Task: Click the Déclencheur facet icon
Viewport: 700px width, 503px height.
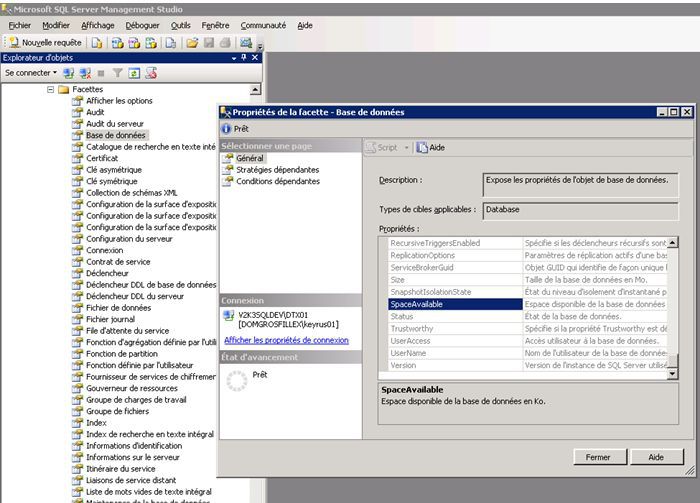Action: pyautogui.click(x=78, y=273)
